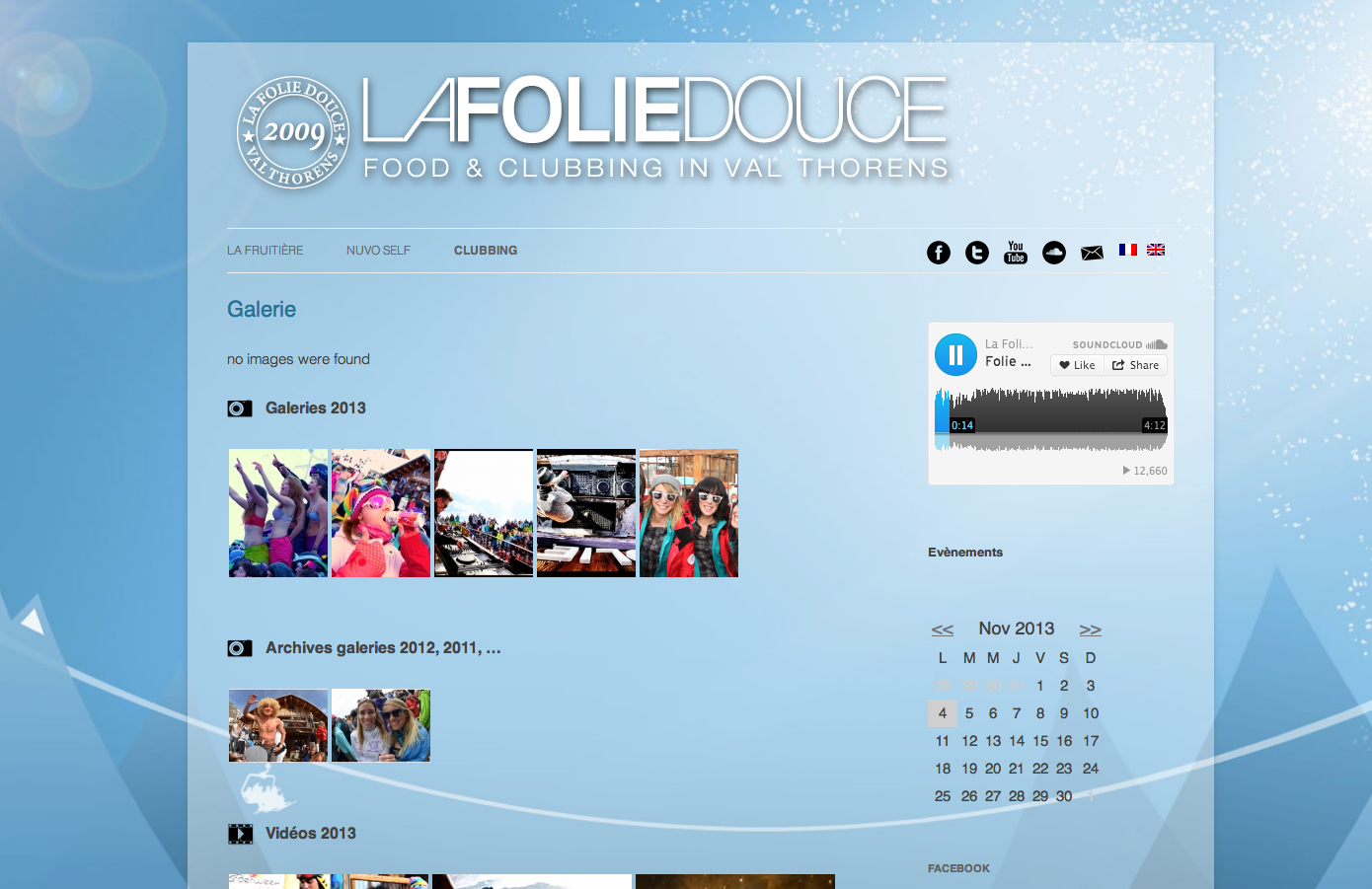
Task: Go to previous month in calendar
Action: [943, 630]
